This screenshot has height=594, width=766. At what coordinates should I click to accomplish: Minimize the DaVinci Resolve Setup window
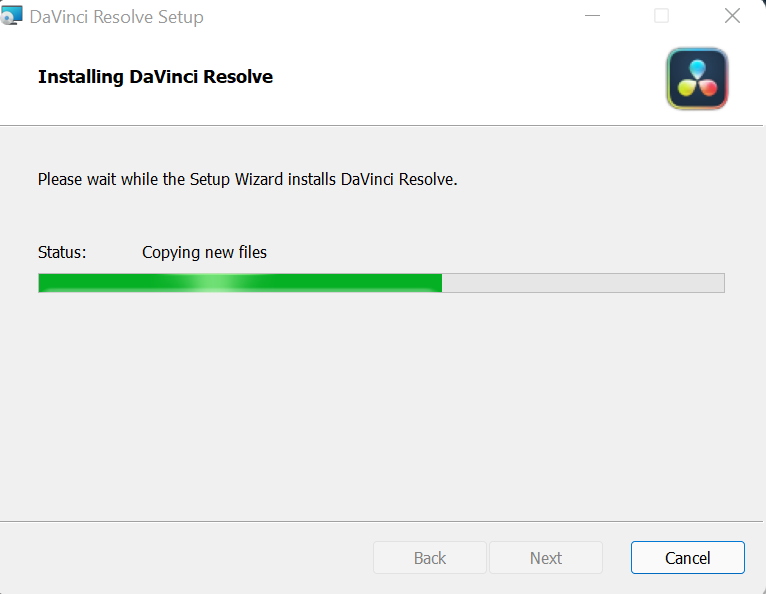592,16
